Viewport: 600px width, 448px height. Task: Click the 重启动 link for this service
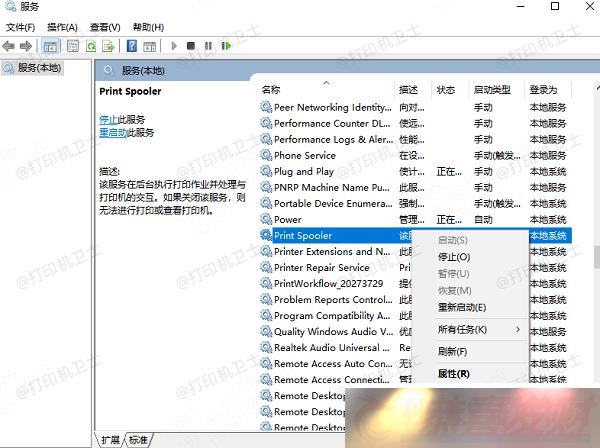tap(113, 132)
